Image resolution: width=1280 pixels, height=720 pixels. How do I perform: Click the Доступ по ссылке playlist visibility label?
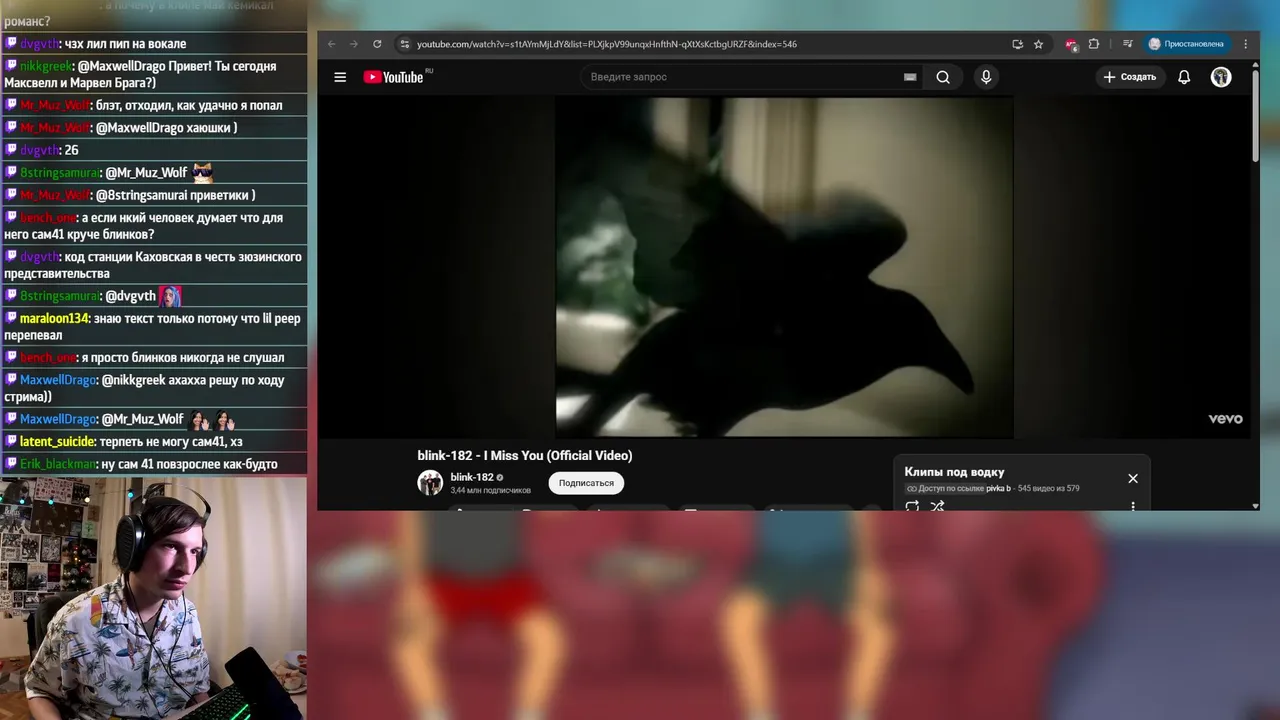tap(945, 489)
